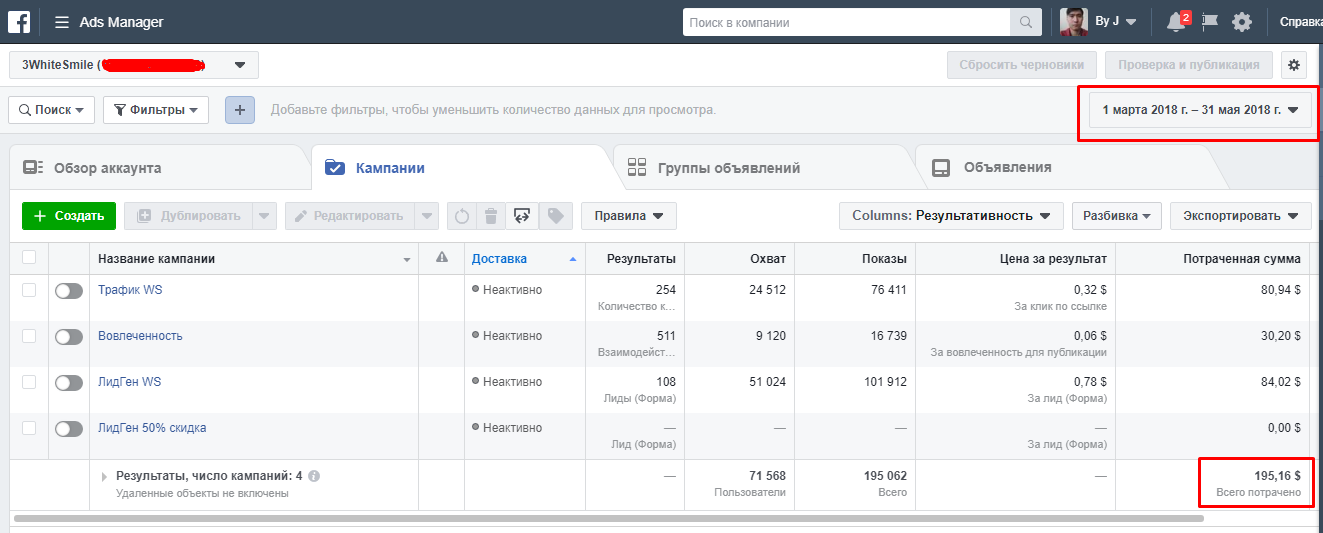Screen dimensions: 1323x533
Task: Open the ЛидГен 50% скидка campaign link
Action: click(152, 428)
